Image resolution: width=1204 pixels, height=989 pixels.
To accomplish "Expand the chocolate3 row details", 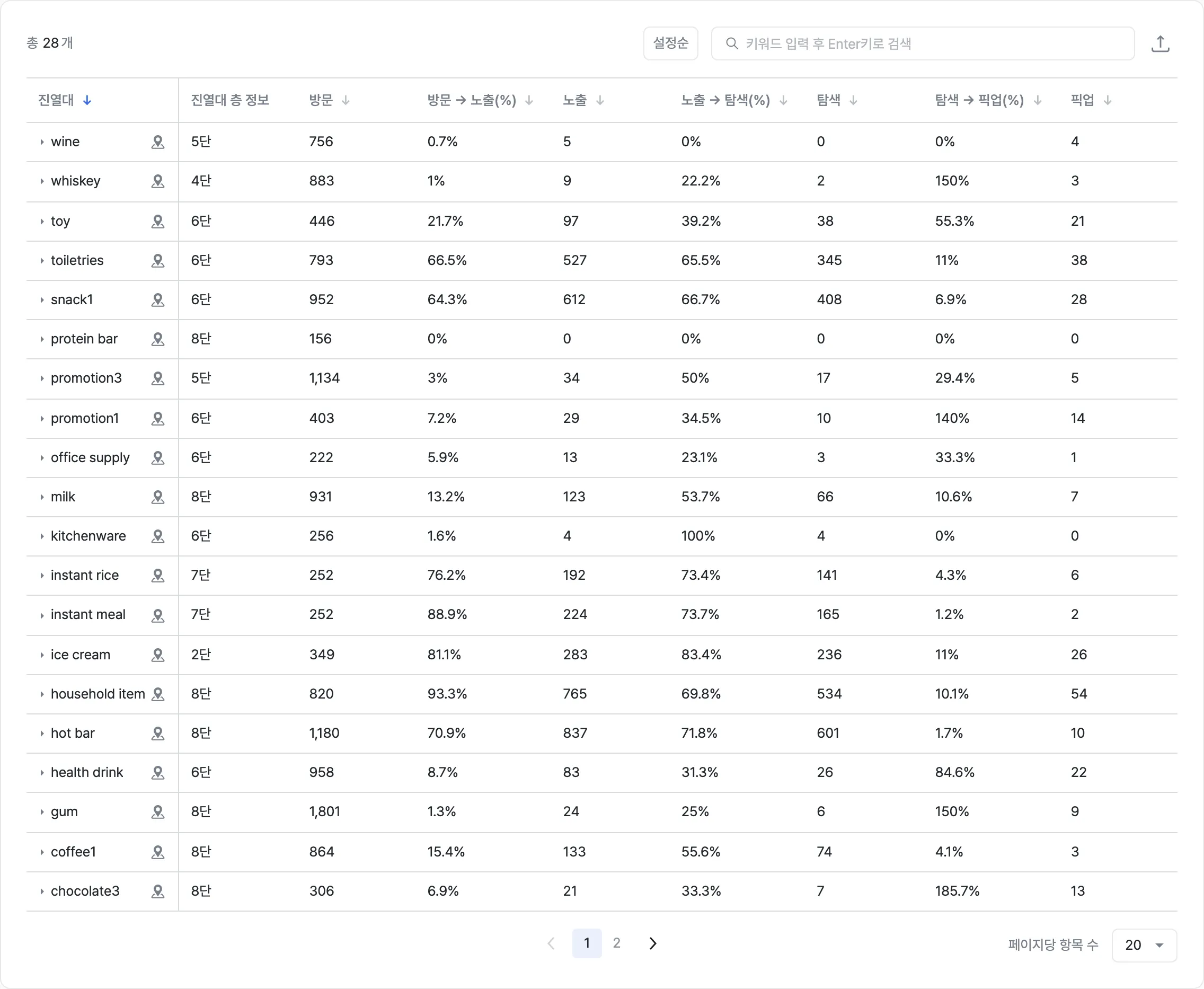I will (x=41, y=891).
